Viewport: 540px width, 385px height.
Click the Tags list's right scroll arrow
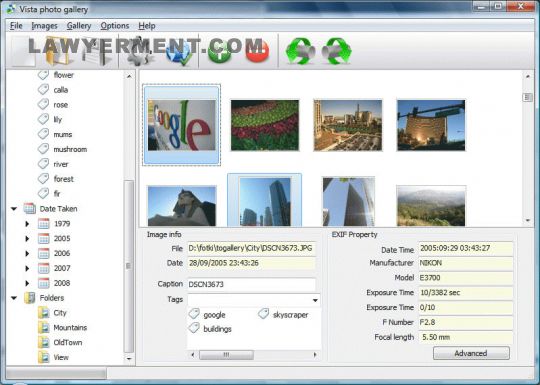(315, 354)
